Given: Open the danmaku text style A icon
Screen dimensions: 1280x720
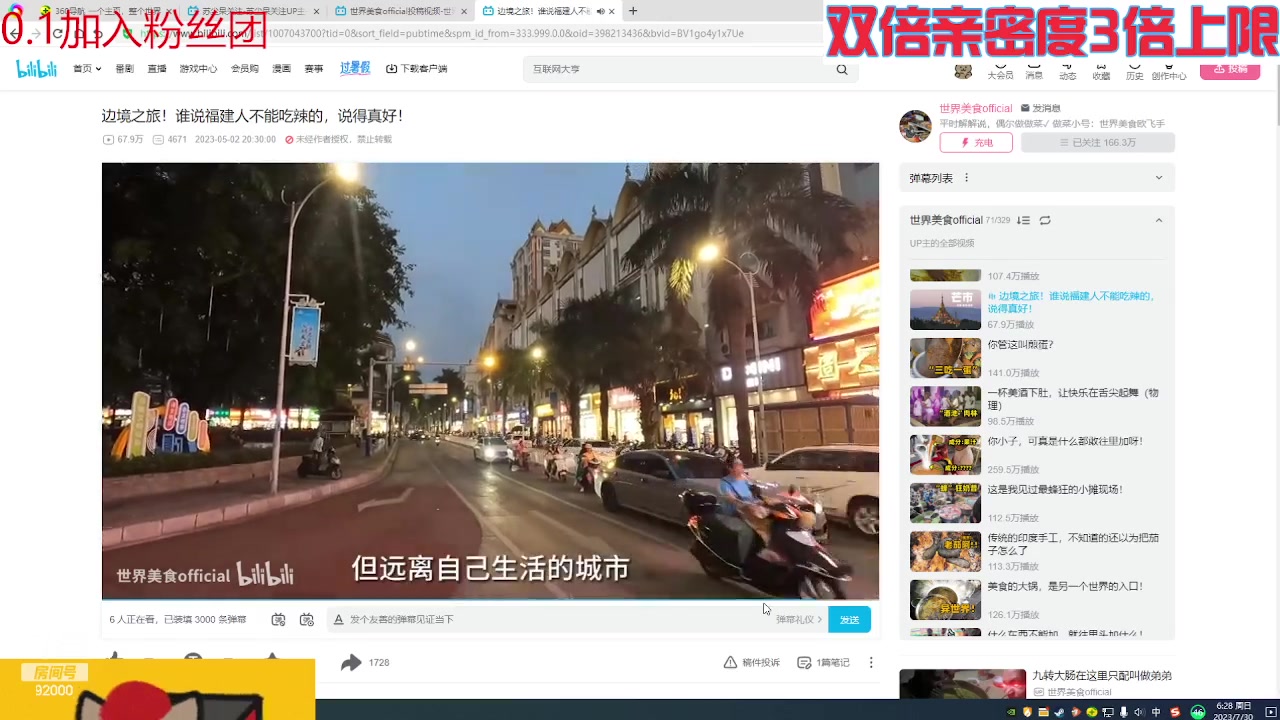Looking at the screenshot, I should pyautogui.click(x=338, y=619).
